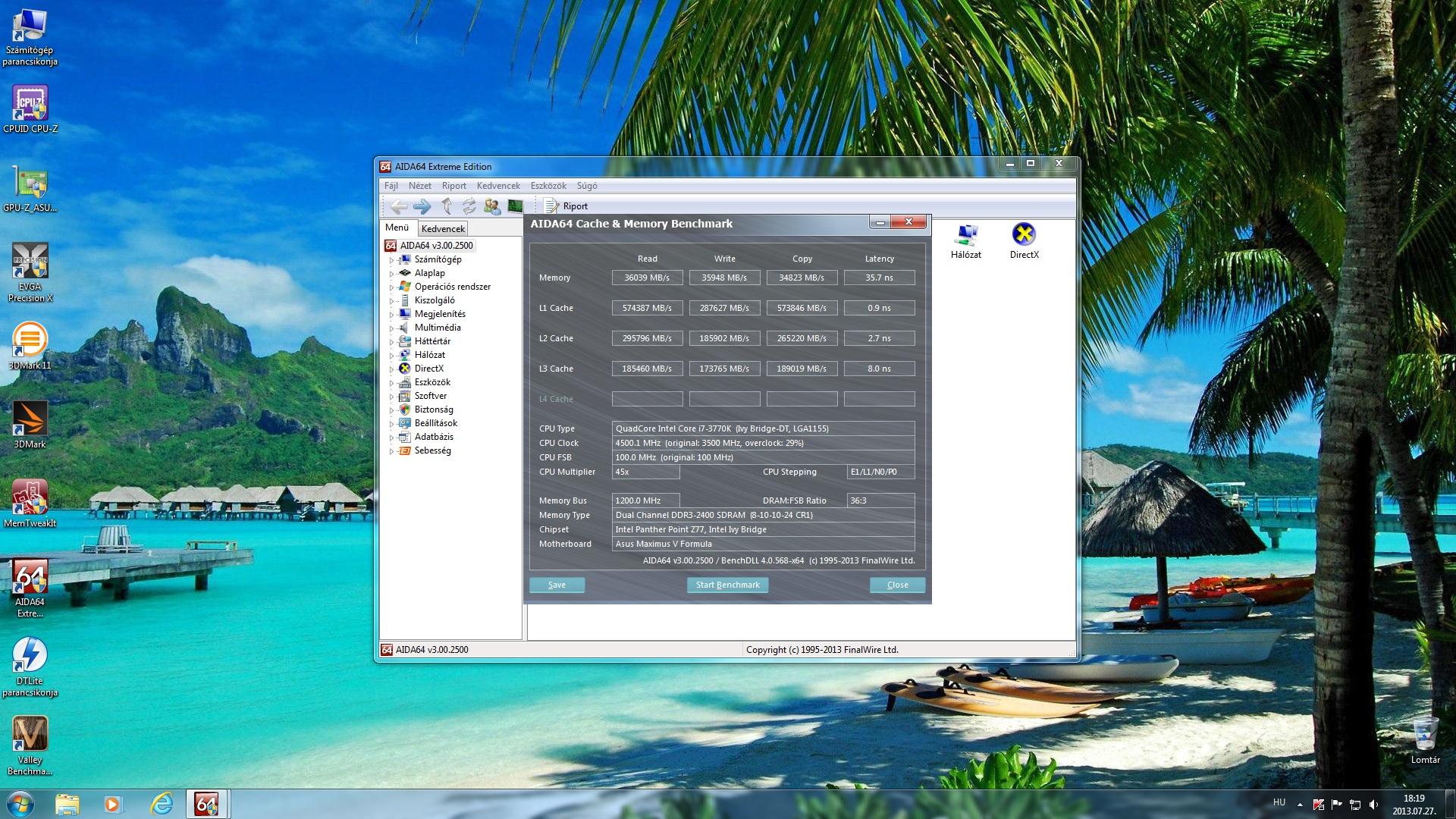Open the CPUID CPU-Z desktop shortcut
The height and width of the screenshot is (819, 1456).
click(x=30, y=109)
